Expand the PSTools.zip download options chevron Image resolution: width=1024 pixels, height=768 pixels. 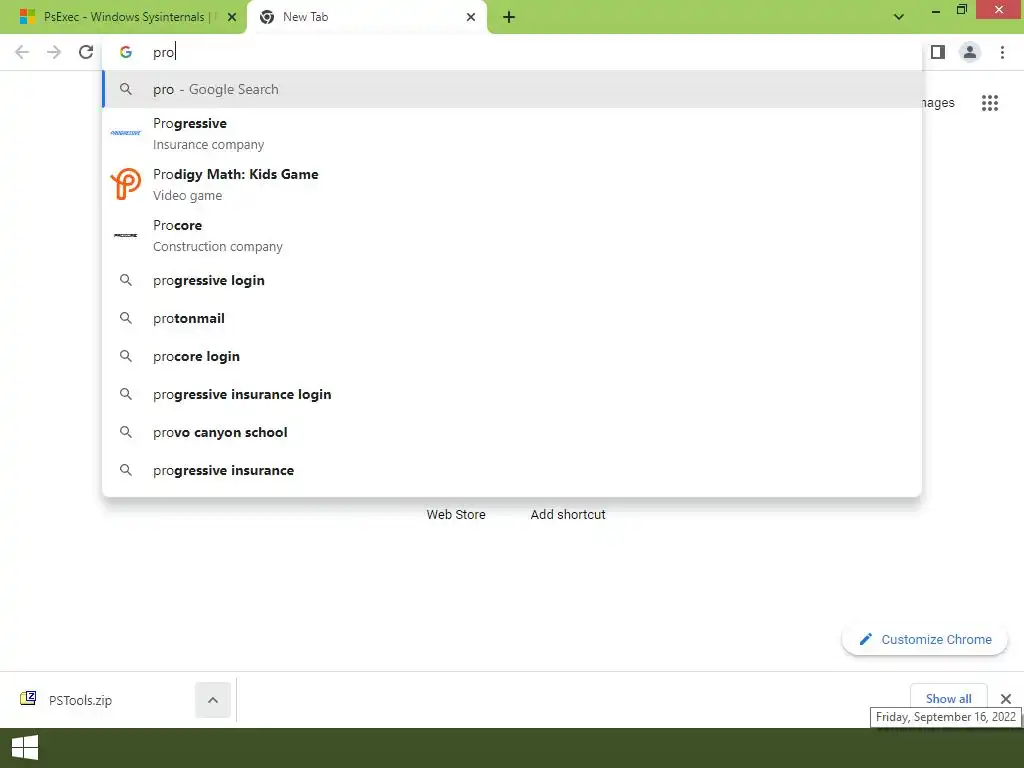click(213, 700)
